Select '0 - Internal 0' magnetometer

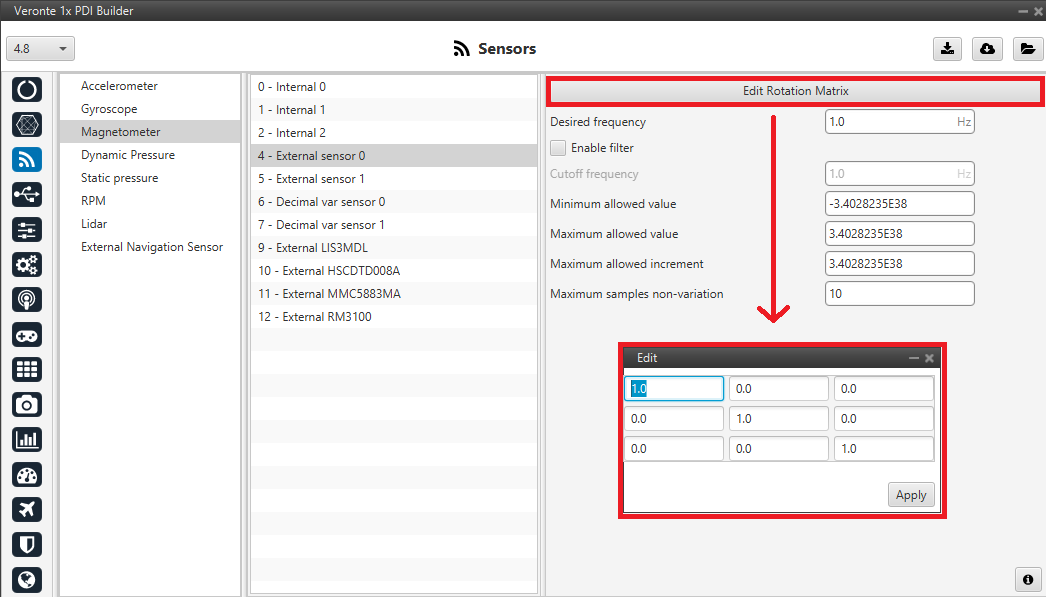(x=394, y=87)
